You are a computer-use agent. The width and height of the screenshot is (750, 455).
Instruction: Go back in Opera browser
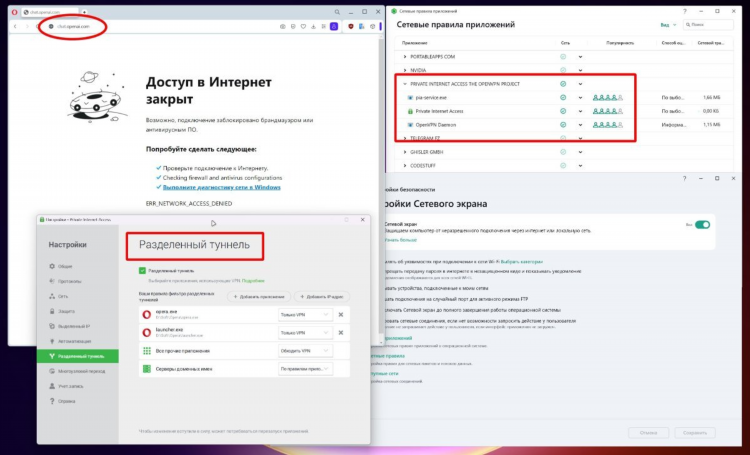click(15, 26)
